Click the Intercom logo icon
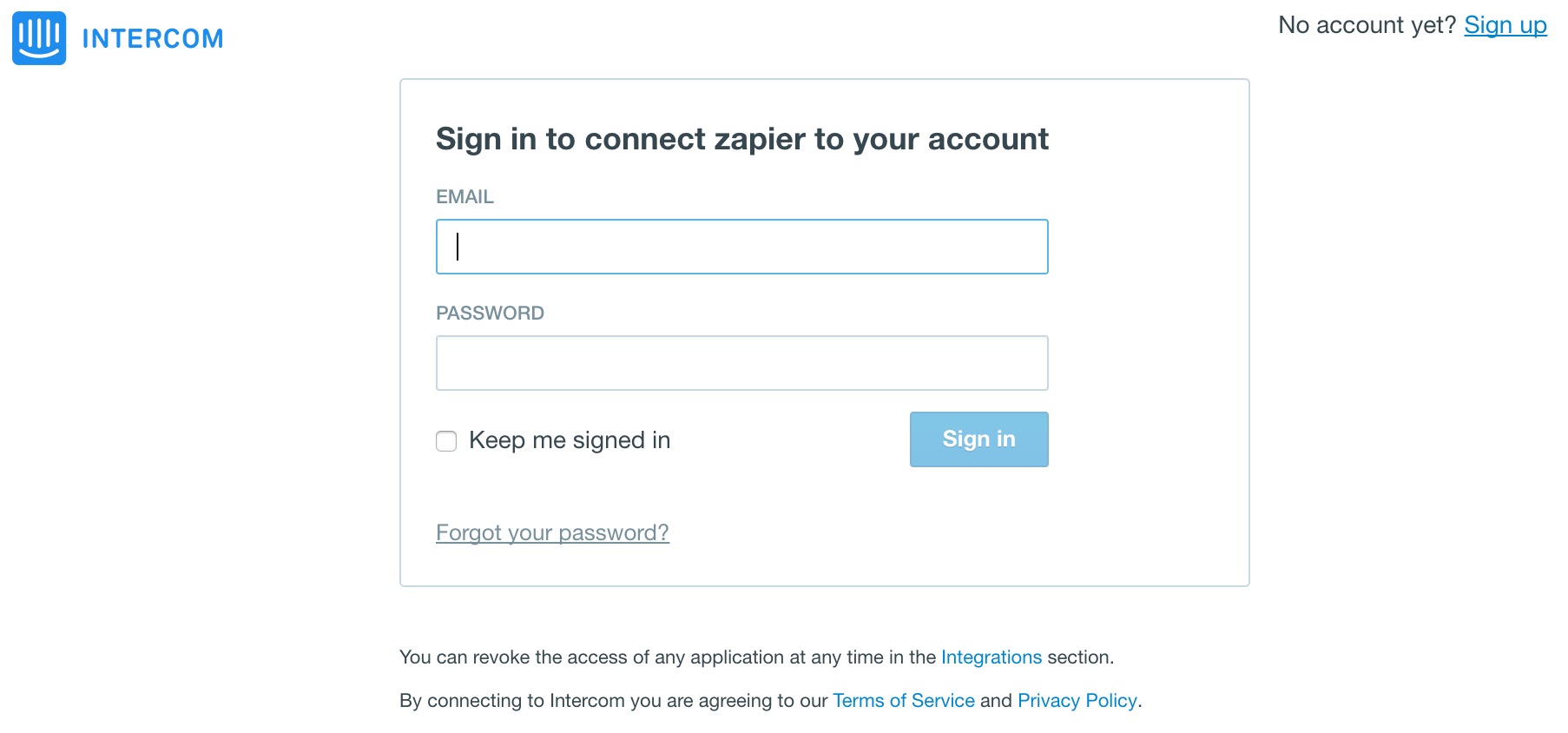Viewport: 1568px width, 733px height. [39, 38]
